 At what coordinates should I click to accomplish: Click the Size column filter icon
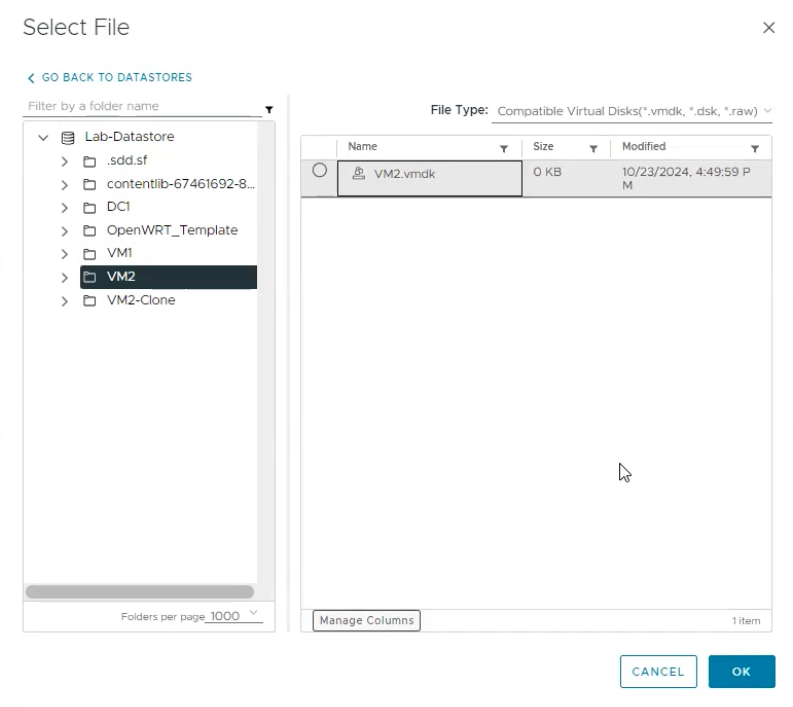593,148
